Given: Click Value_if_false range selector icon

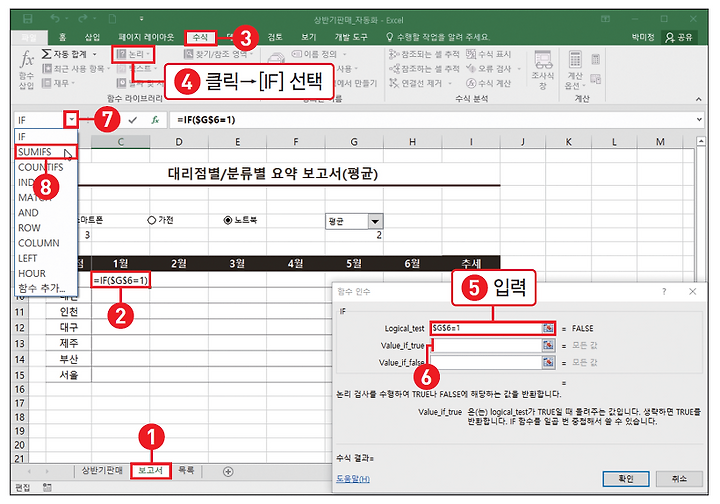Looking at the screenshot, I should click(548, 362).
